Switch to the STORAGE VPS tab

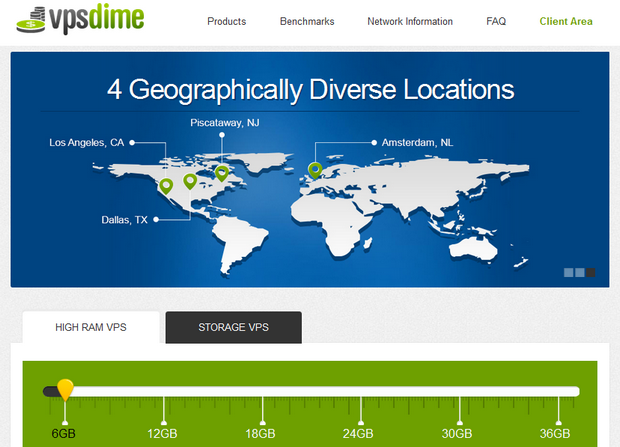(x=234, y=327)
